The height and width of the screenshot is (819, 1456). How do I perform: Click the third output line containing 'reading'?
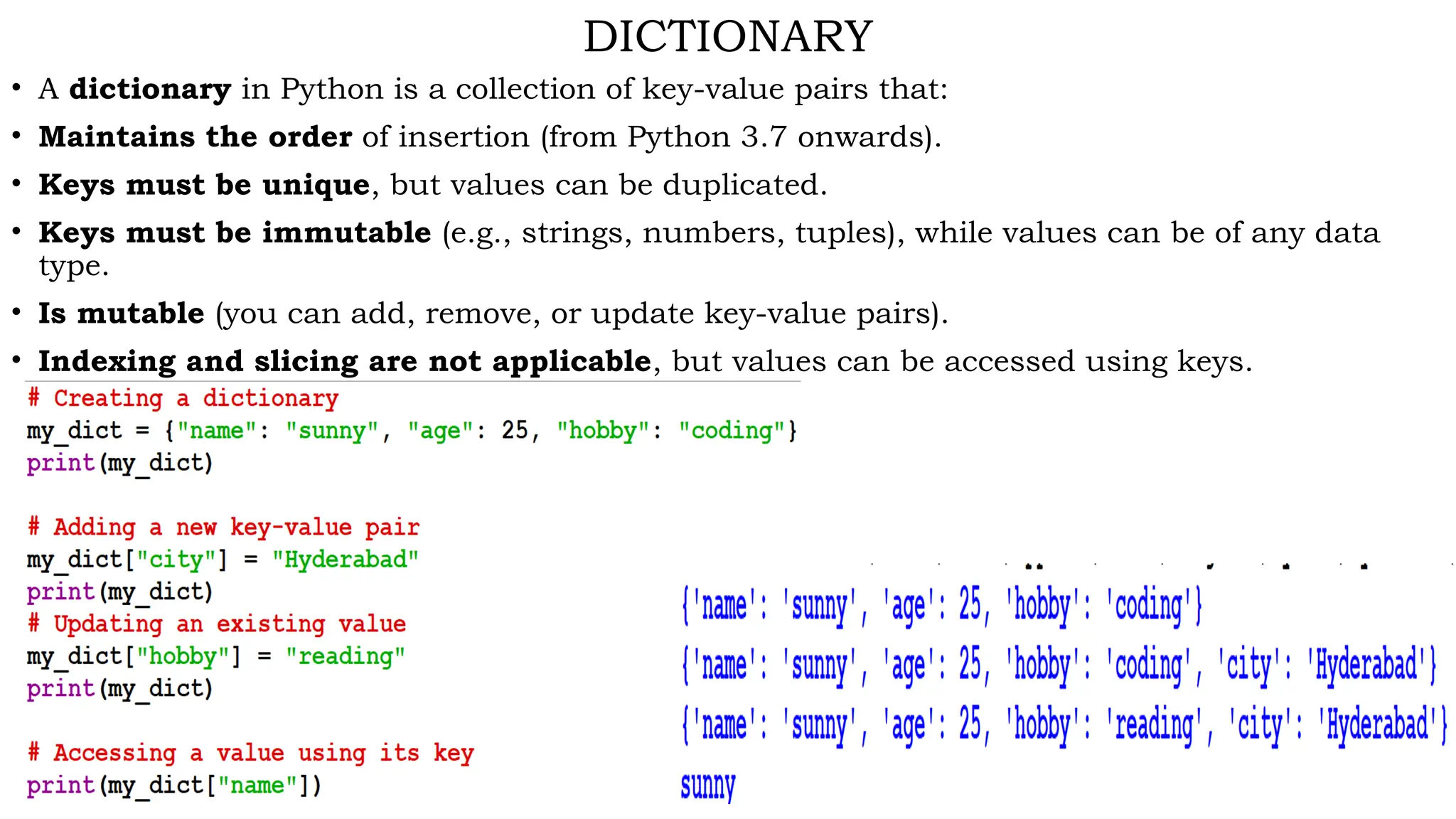coord(1064,726)
